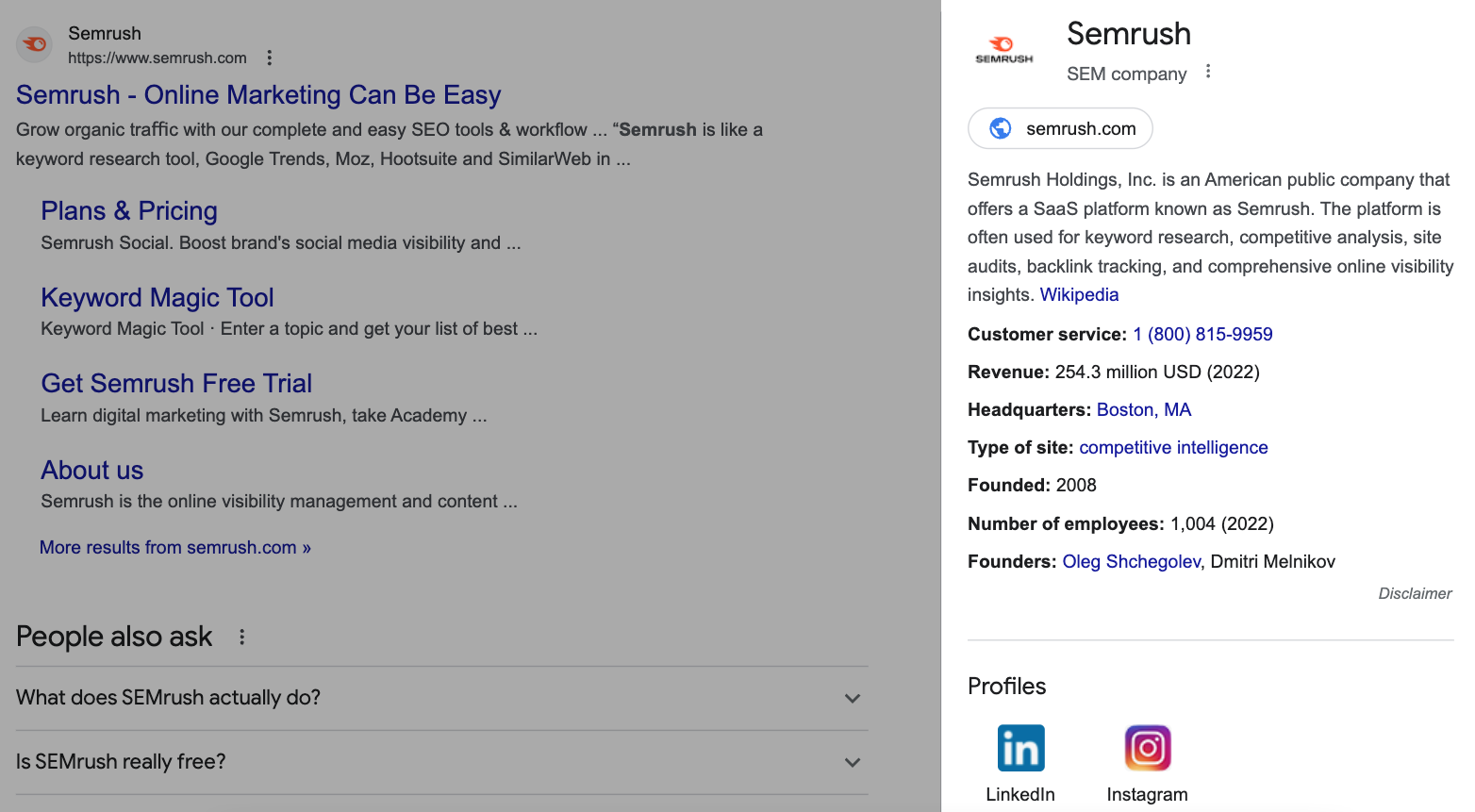Click the 'Founded: 2008' row
1475x812 pixels.
click(x=1032, y=486)
